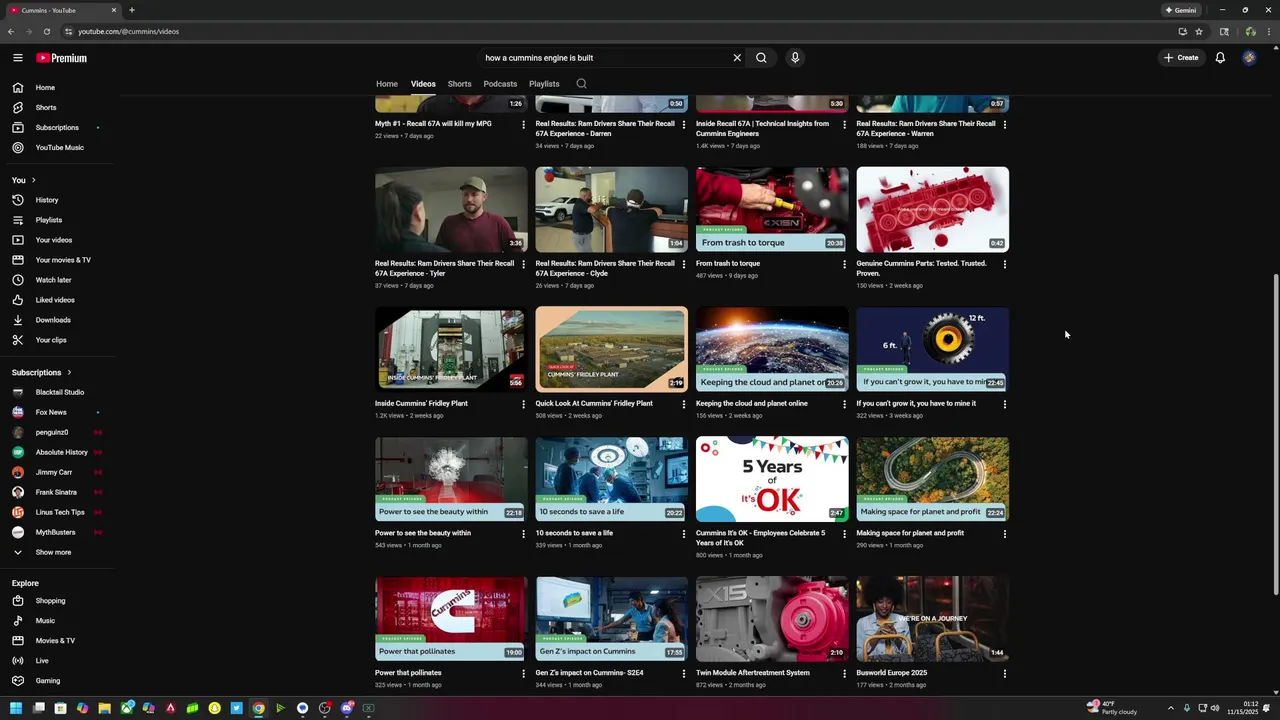Select the Cummins - YouTube browser tab
This screenshot has width=1280, height=720.
tap(62, 10)
